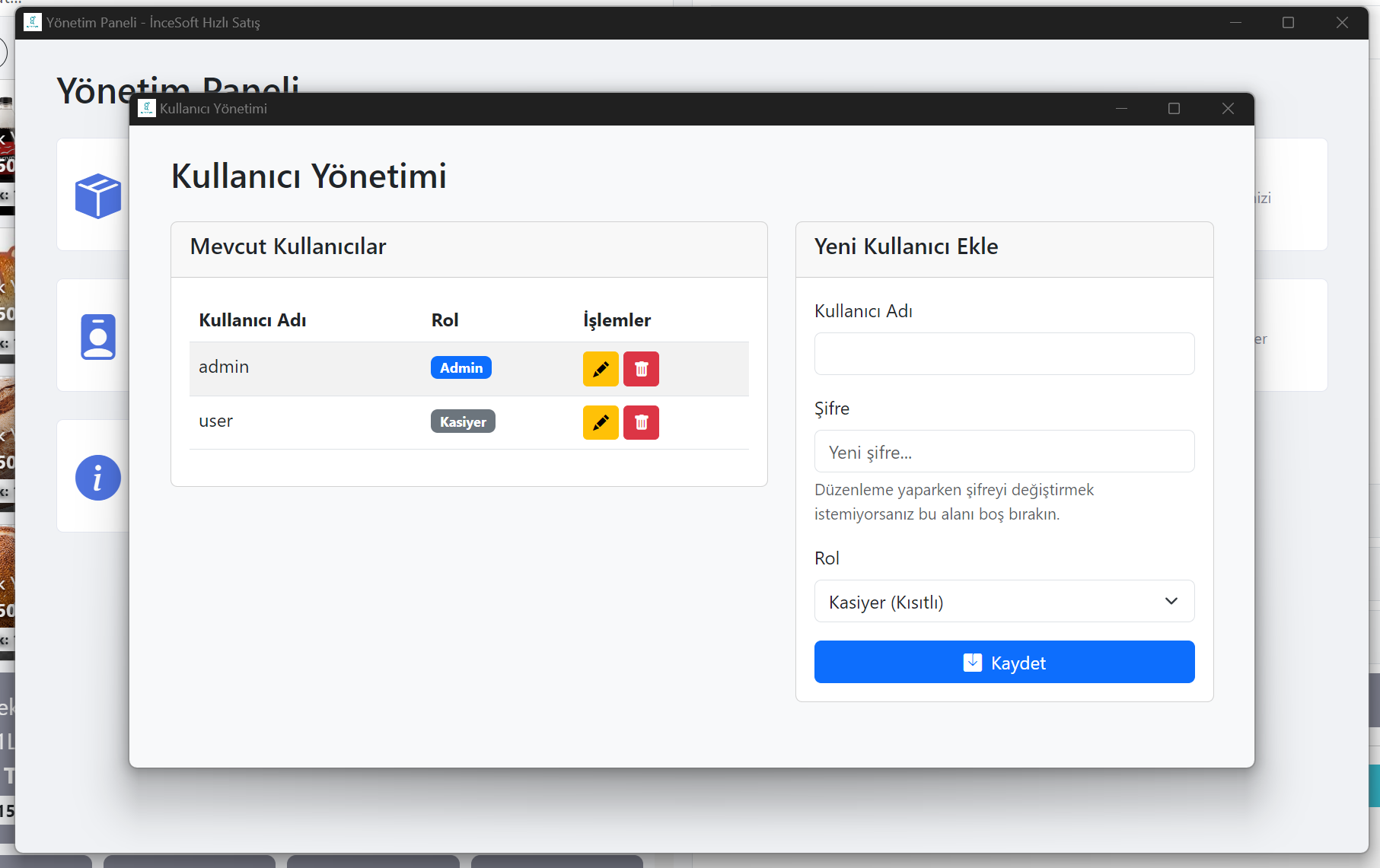Click the Kullanıcı Yönetimi window title icon
Image resolution: width=1380 pixels, height=868 pixels.
(x=147, y=109)
